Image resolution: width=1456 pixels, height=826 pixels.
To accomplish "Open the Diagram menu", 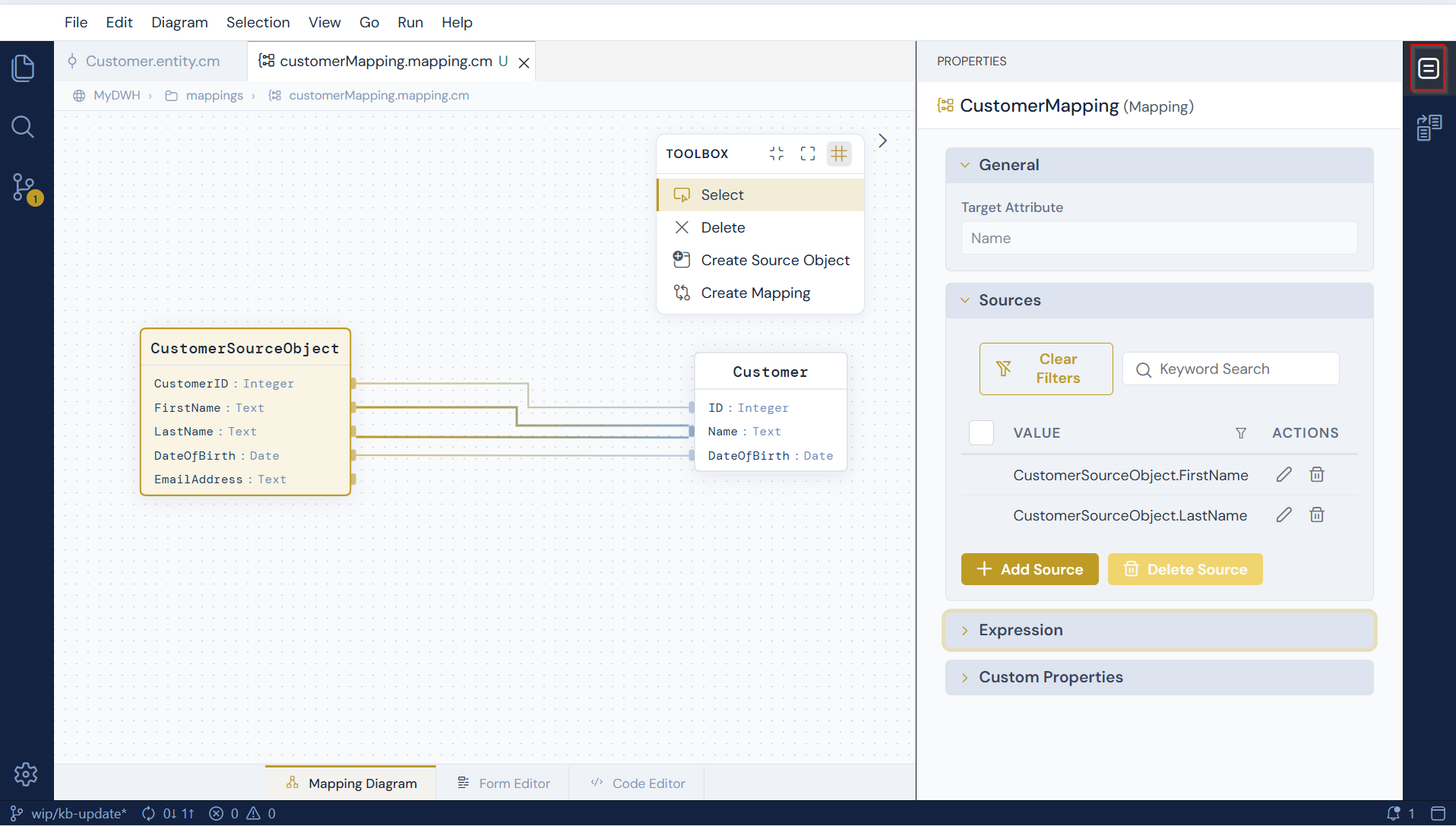I will tap(179, 22).
